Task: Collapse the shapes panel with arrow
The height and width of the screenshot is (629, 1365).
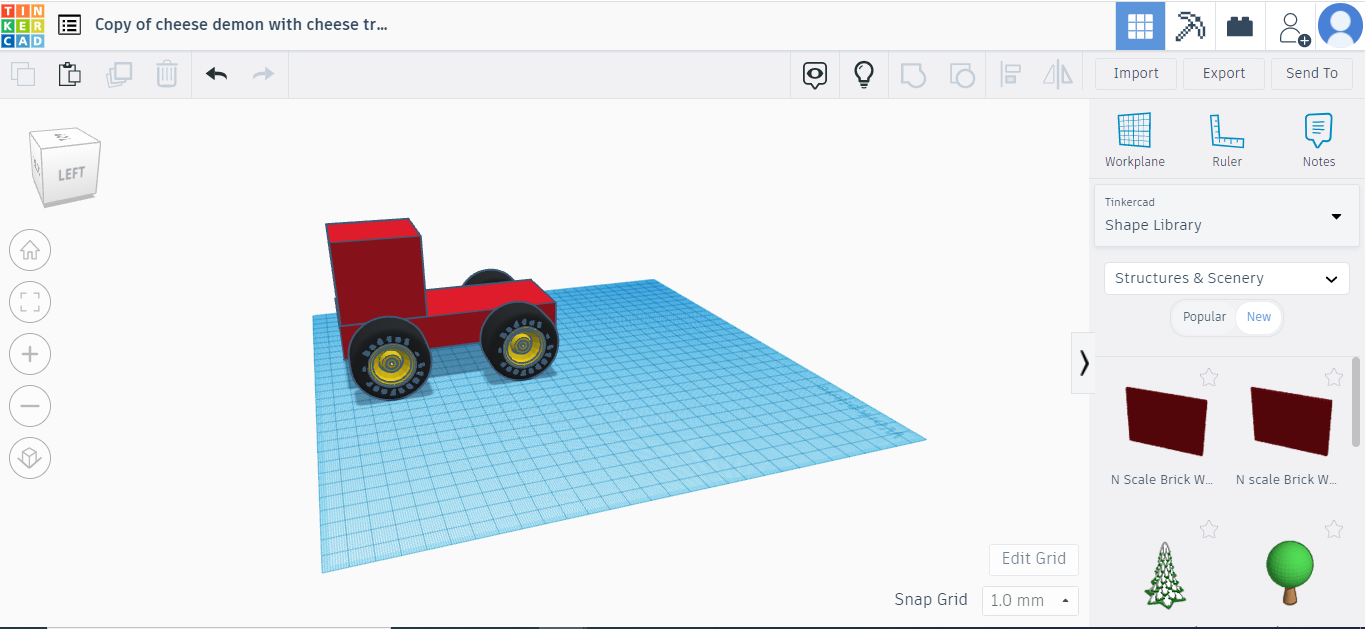Action: (x=1083, y=363)
